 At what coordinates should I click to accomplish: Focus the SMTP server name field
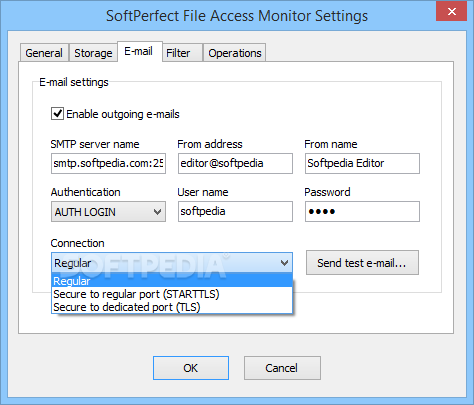pos(108,163)
